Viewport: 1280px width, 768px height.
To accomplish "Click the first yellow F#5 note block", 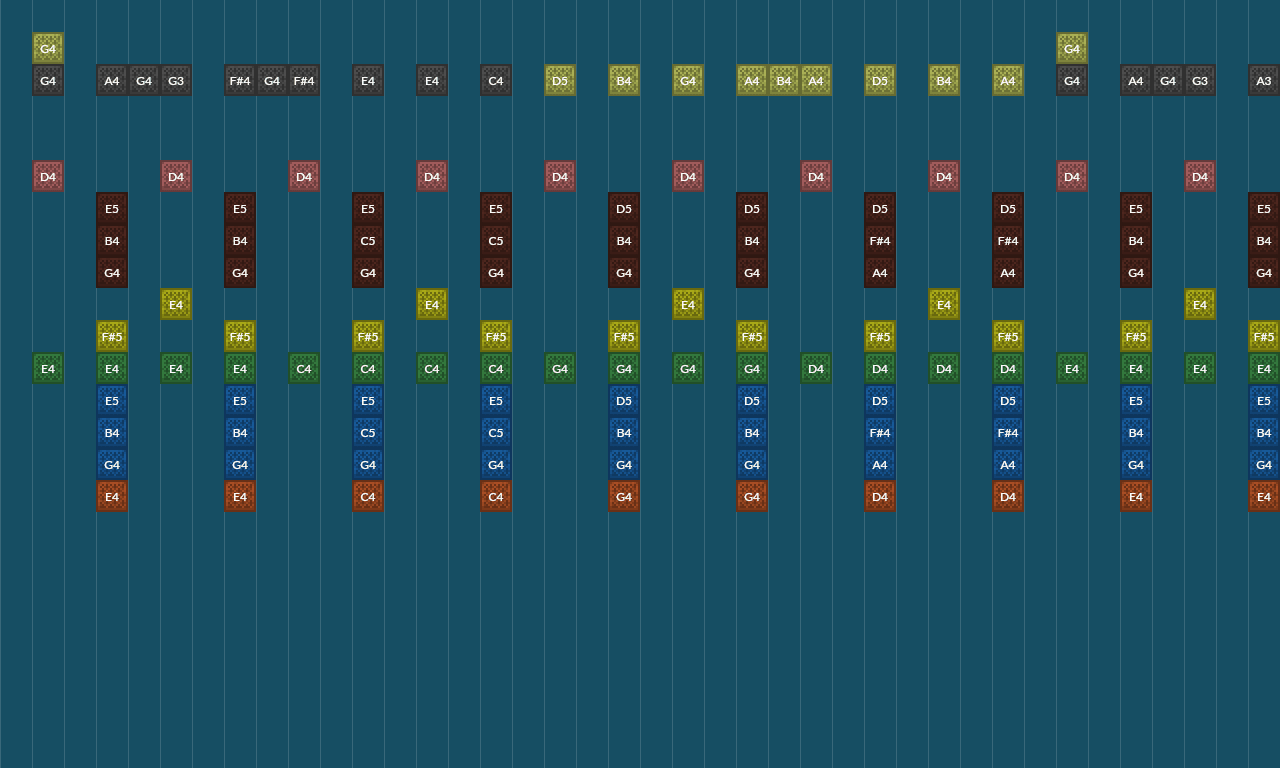I will tap(112, 336).
